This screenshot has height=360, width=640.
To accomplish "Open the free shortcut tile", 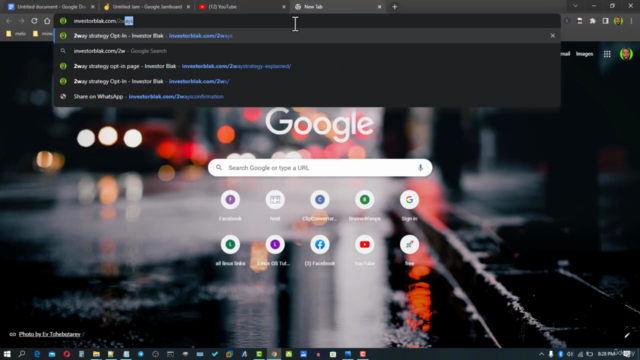I will 409,251.
